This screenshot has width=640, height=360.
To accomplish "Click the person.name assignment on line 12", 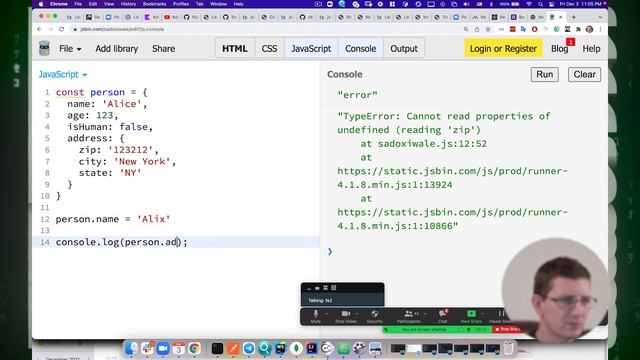I will pyautogui.click(x=113, y=219).
